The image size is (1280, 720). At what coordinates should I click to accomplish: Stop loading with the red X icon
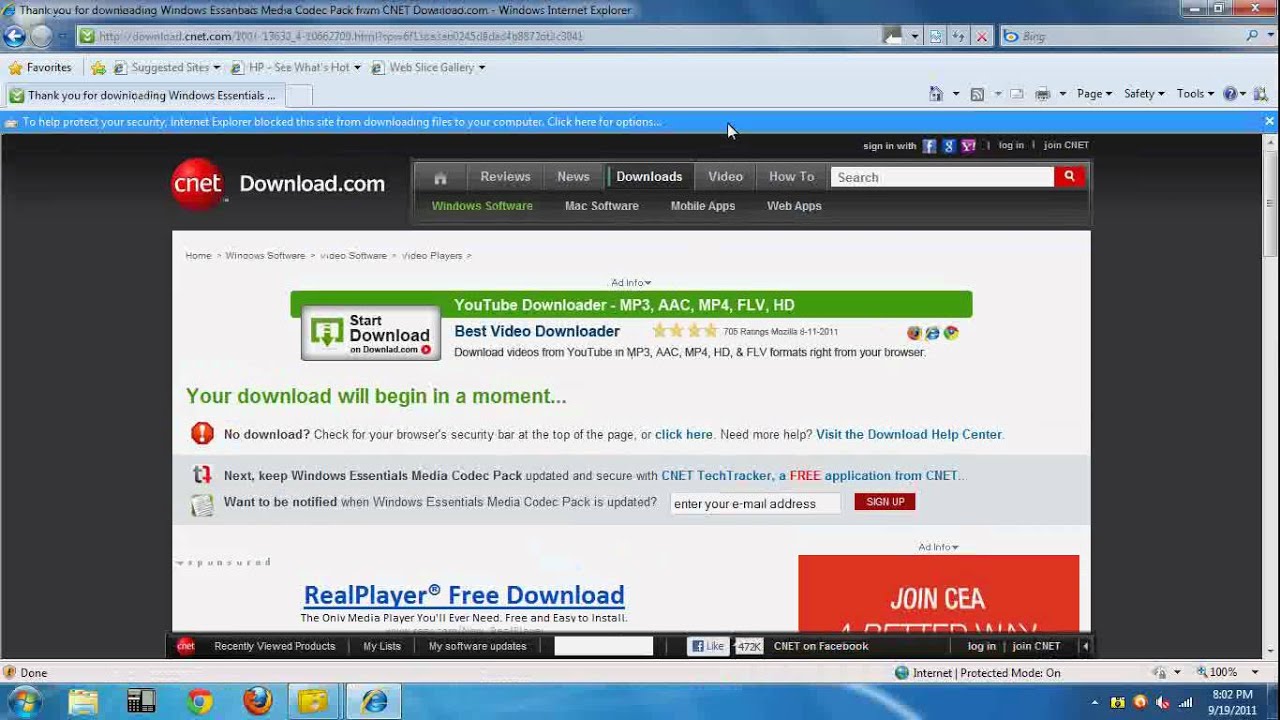point(982,36)
